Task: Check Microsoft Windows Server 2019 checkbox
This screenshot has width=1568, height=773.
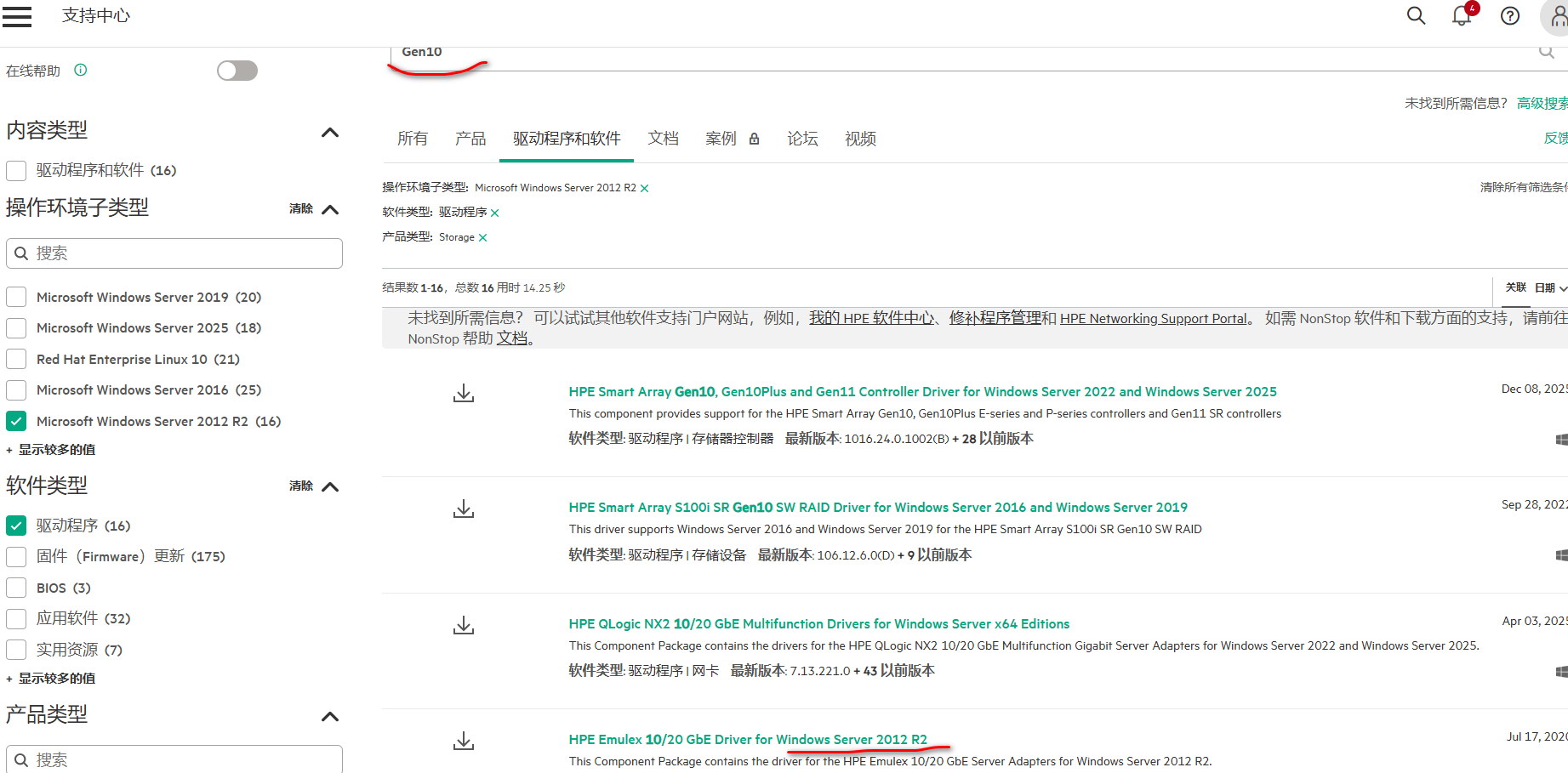Action: (16, 298)
